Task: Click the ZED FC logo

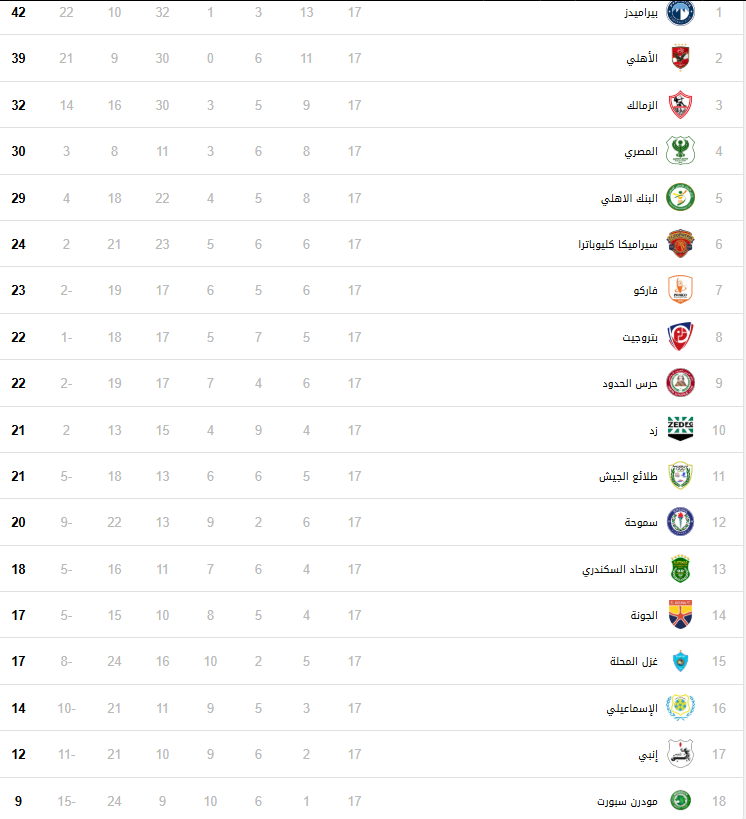Action: coord(680,429)
